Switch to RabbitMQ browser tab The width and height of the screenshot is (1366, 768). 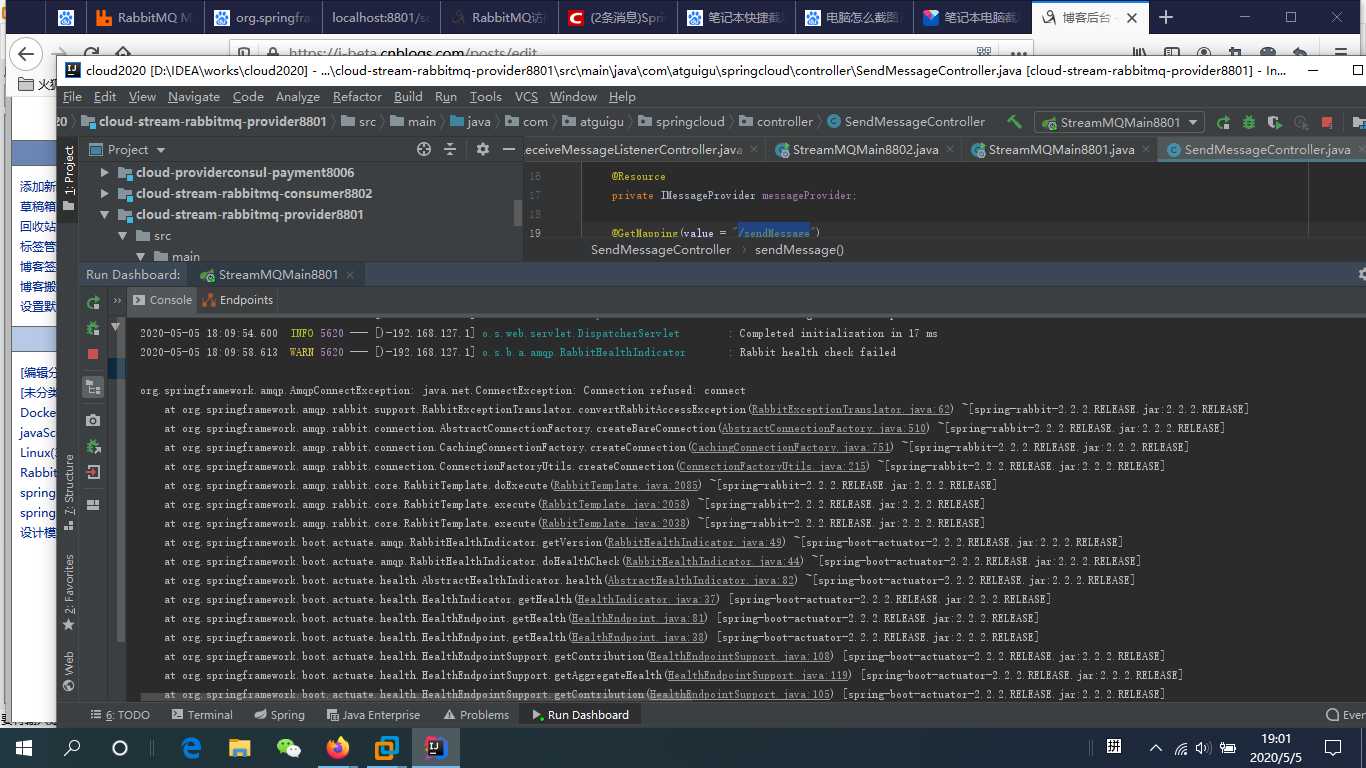point(145,18)
